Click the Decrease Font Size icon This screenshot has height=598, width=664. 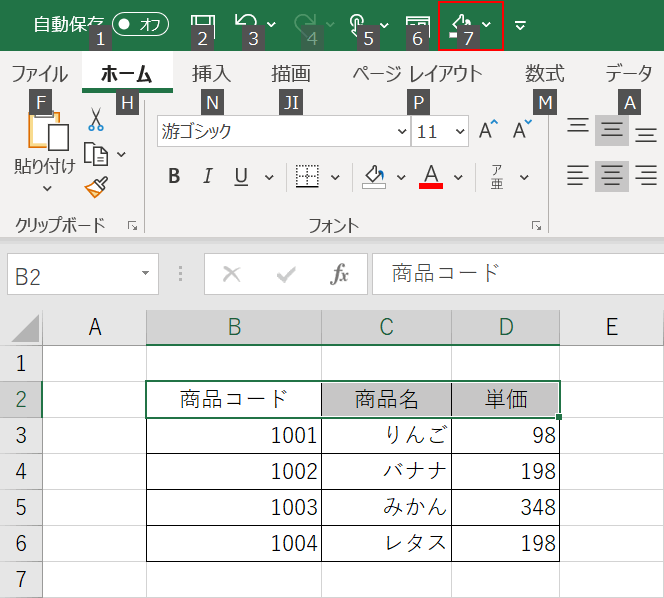click(522, 130)
